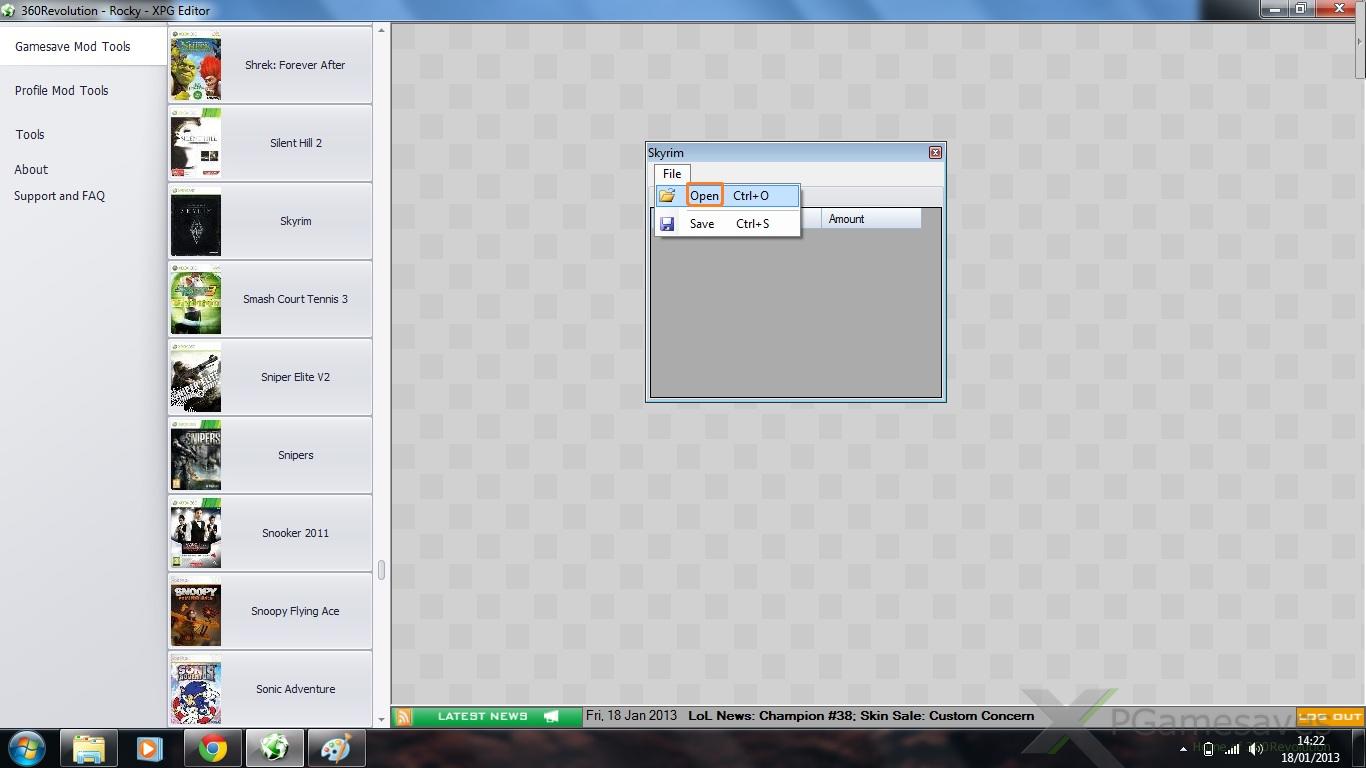
Task: Show hidden tray icons arrow
Action: (1183, 749)
